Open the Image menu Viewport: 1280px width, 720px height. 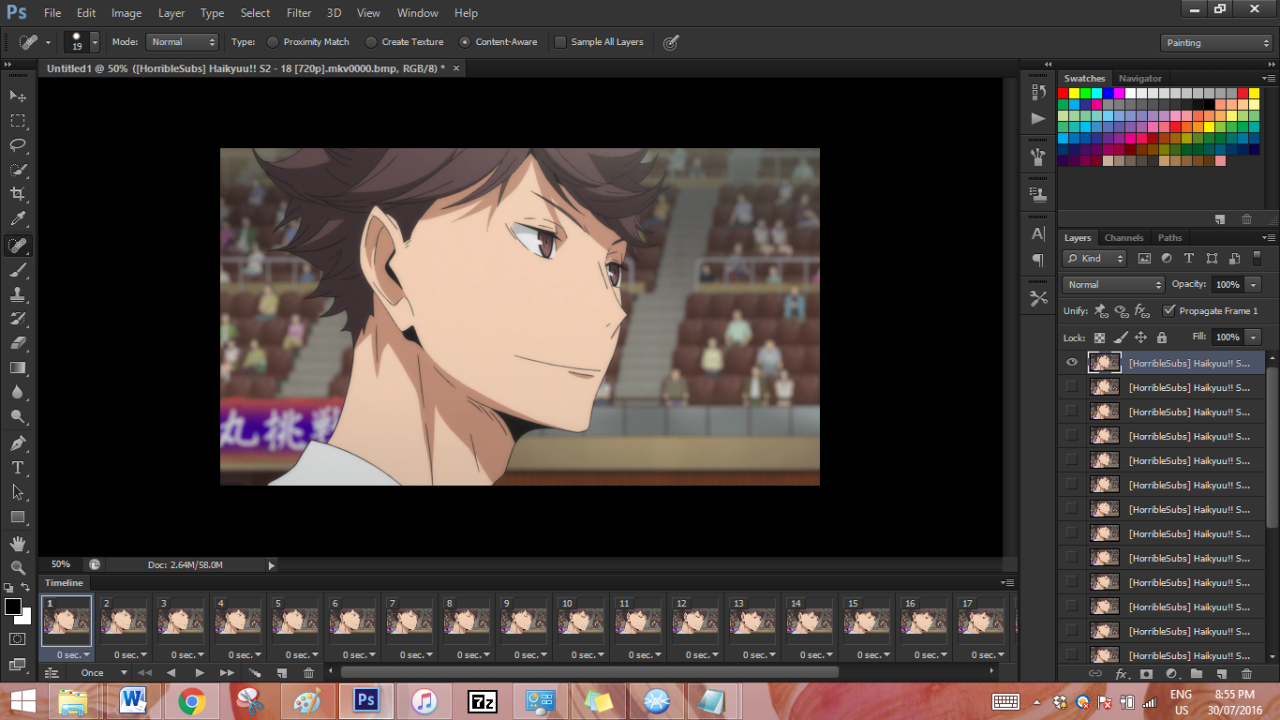(x=126, y=13)
